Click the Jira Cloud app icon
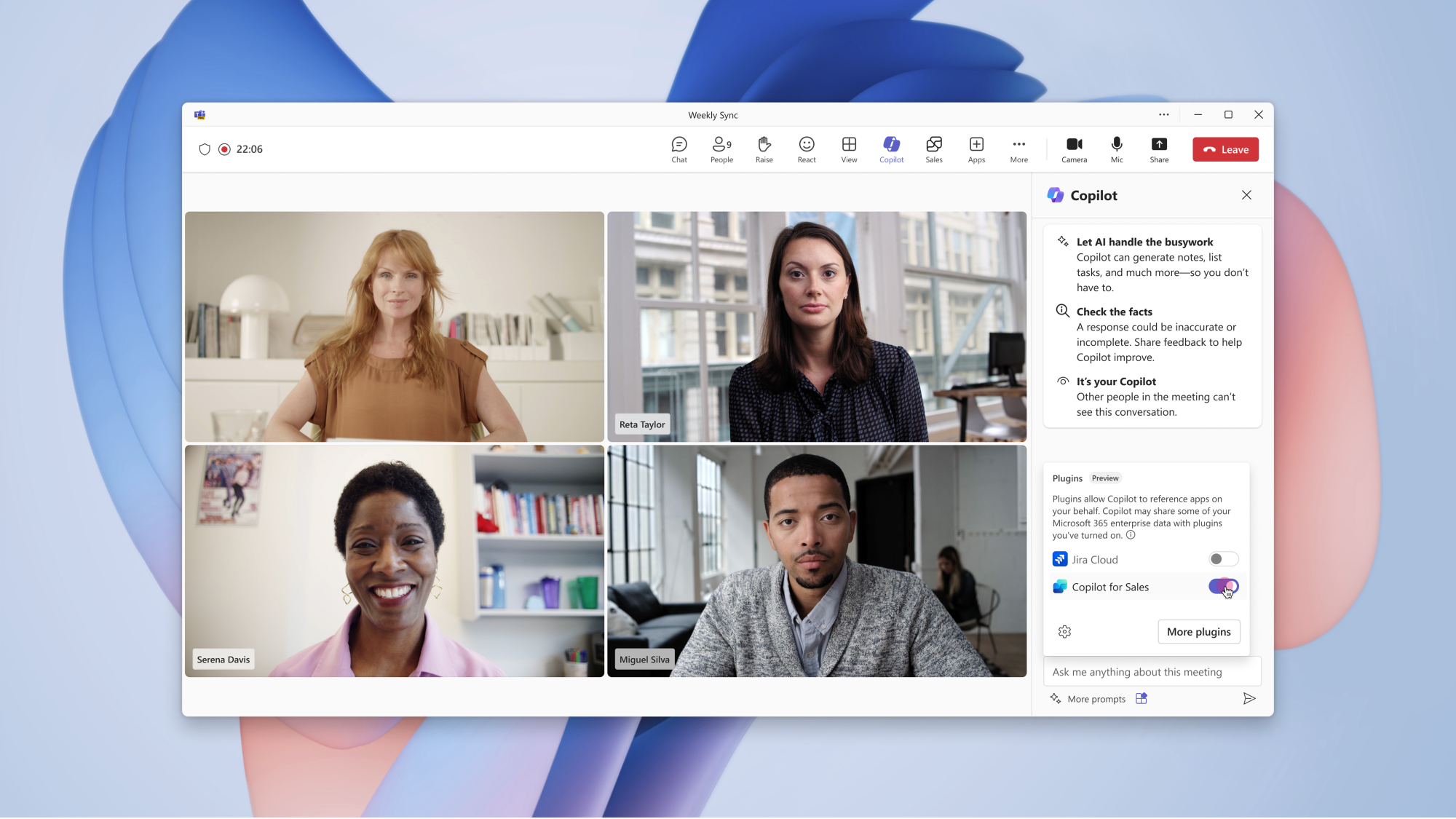This screenshot has height=819, width=1456. pos(1060,559)
